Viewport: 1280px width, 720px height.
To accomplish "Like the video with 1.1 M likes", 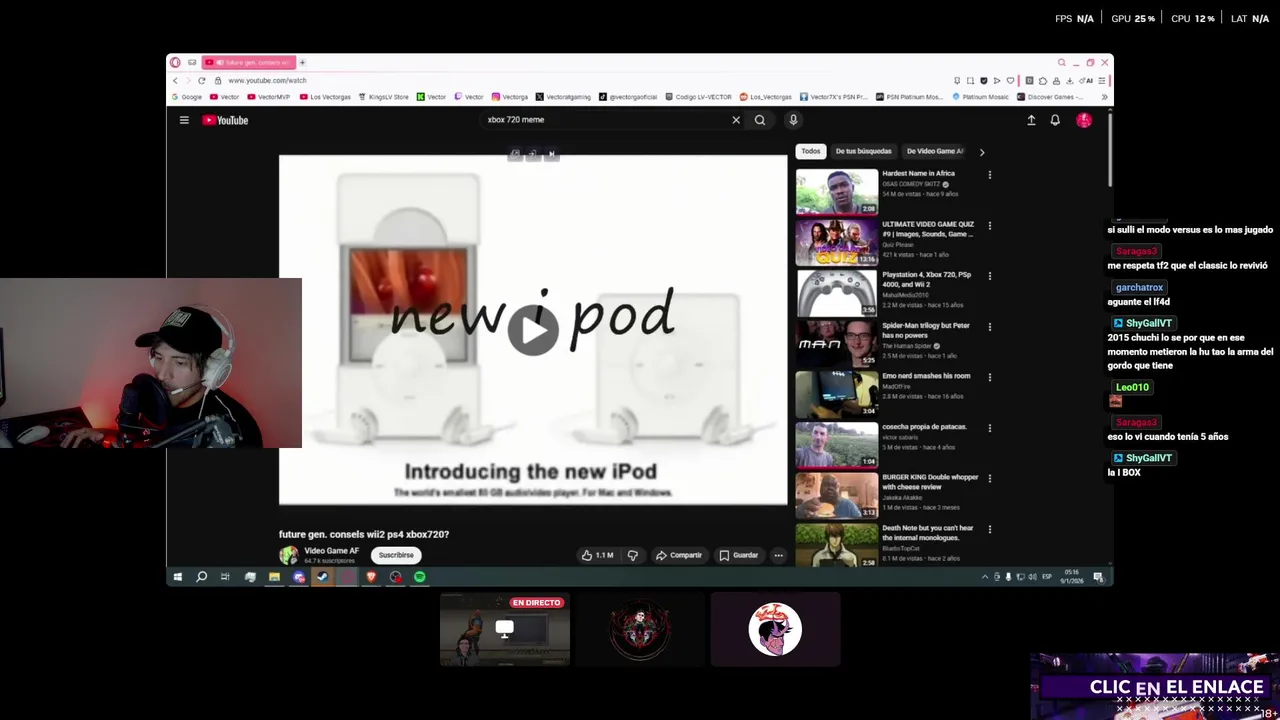I will (598, 555).
